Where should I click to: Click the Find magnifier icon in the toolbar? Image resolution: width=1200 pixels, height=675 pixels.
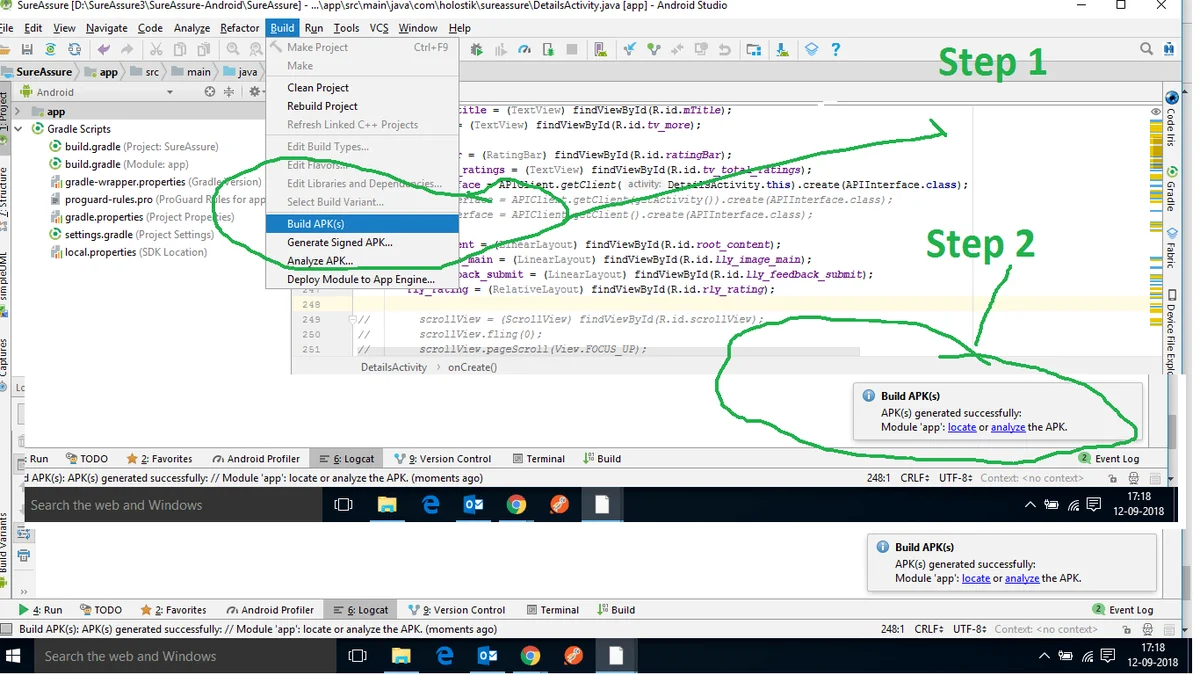232,49
